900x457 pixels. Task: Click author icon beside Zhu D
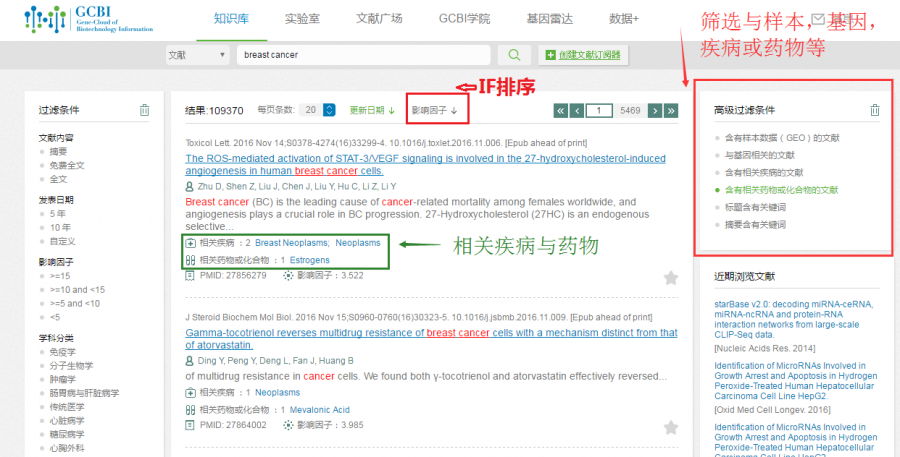tap(189, 187)
